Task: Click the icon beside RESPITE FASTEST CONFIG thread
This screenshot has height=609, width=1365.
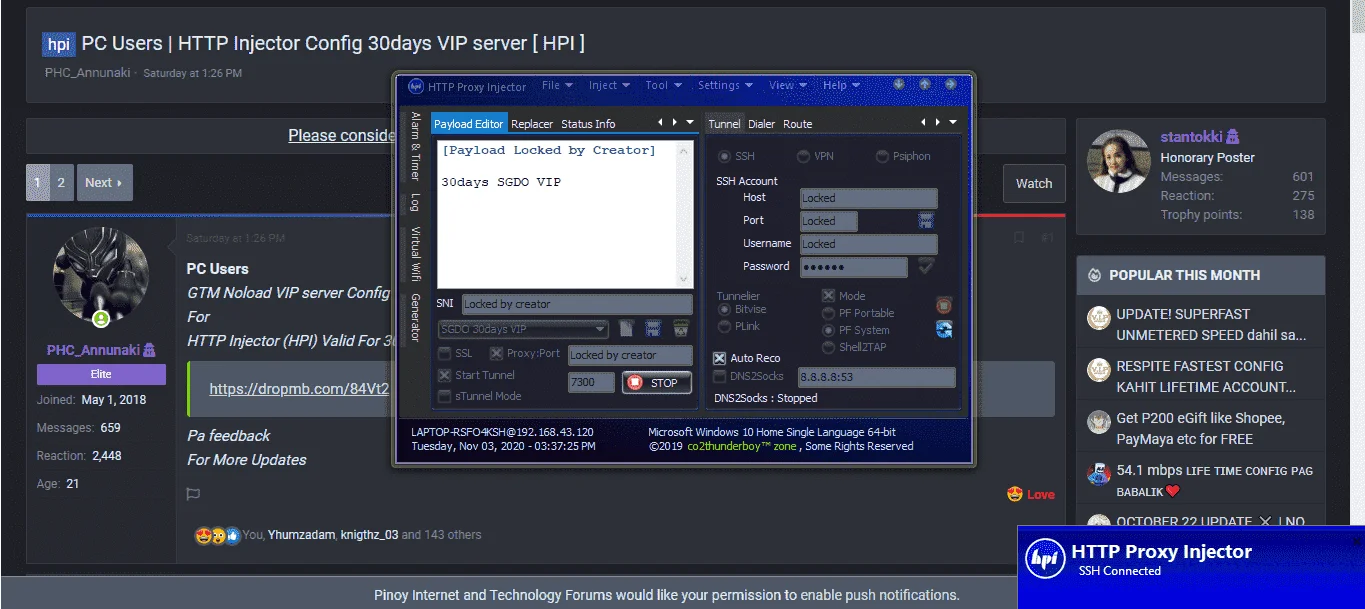Action: click(1099, 370)
